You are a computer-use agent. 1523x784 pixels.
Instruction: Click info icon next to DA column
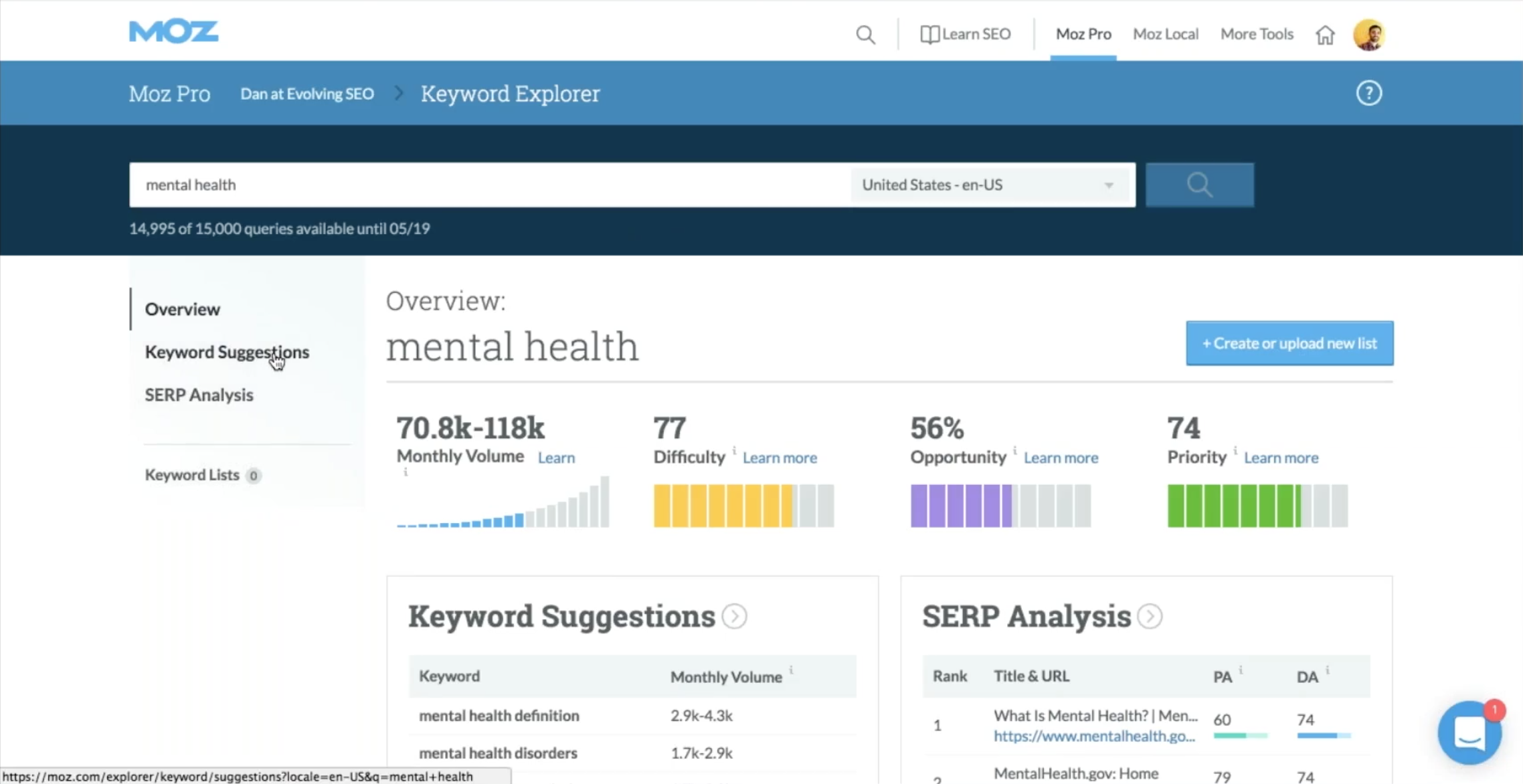coord(1328,670)
